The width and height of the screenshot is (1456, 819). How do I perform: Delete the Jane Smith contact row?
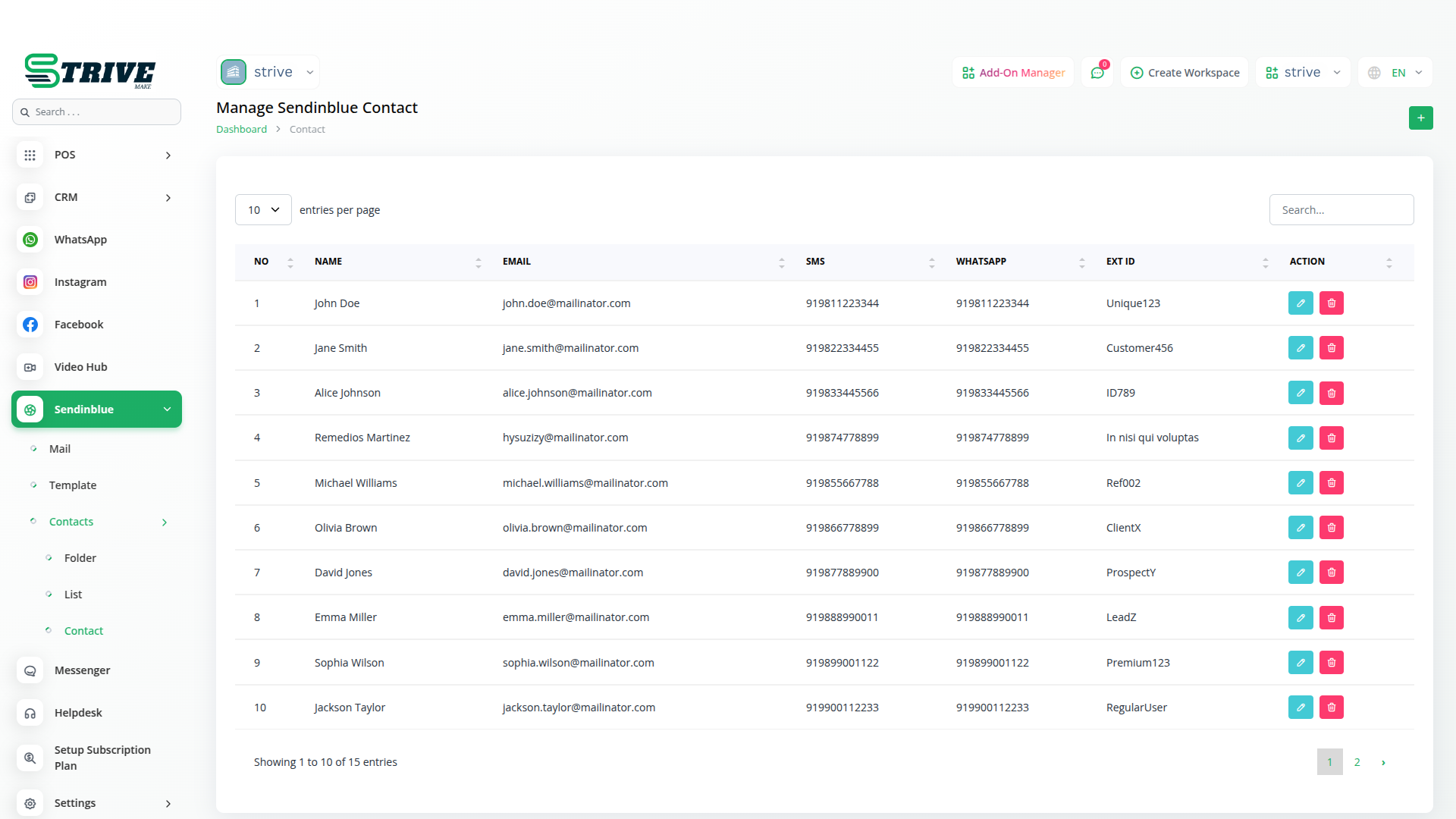coord(1331,348)
